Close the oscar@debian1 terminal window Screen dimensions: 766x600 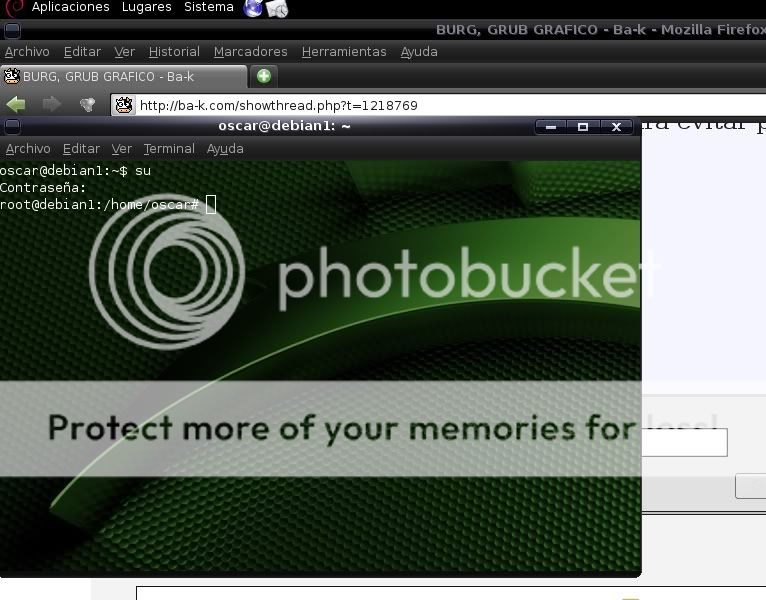616,127
